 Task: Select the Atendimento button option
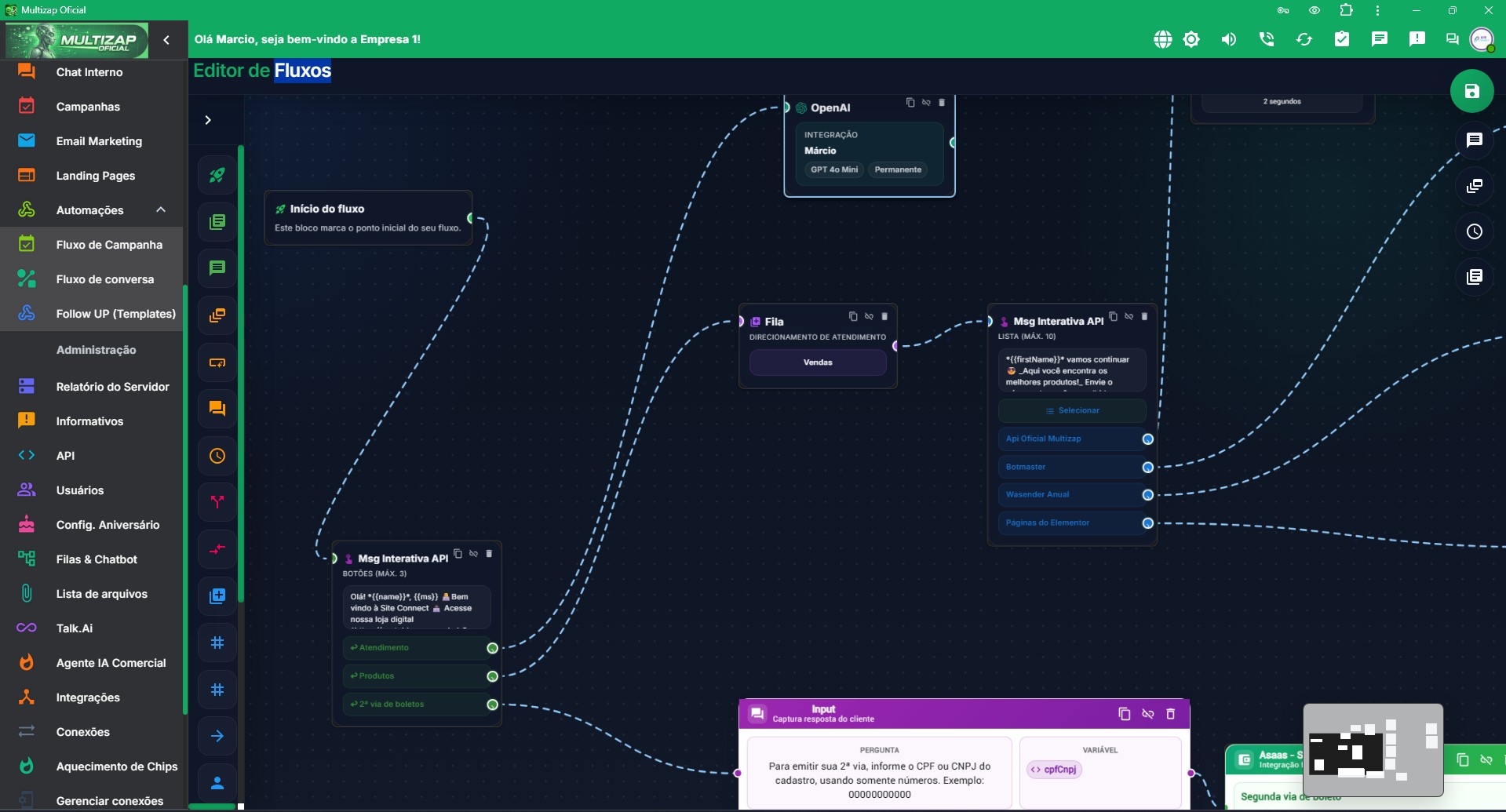pyautogui.click(x=415, y=648)
